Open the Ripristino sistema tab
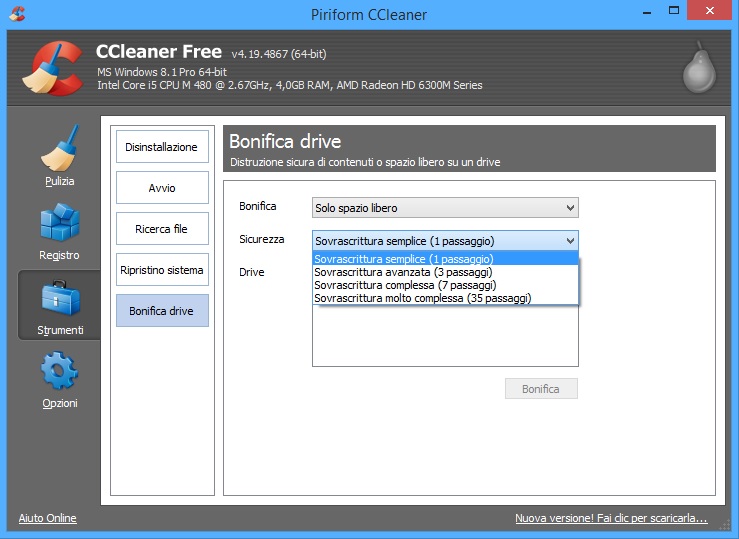 pos(162,270)
